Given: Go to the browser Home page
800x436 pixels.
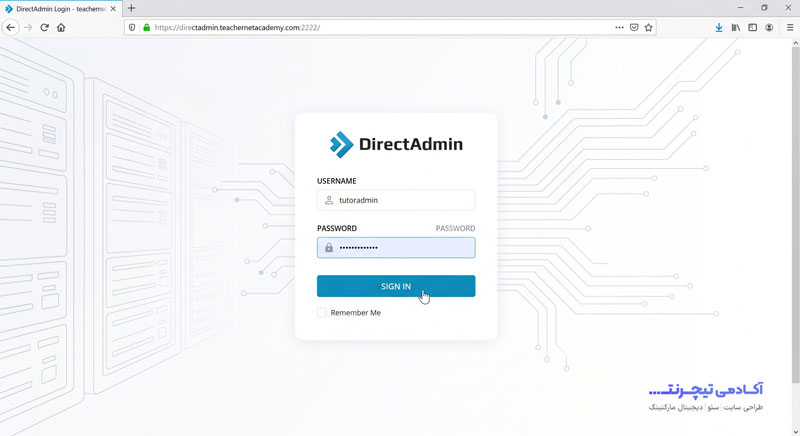Looking at the screenshot, I should [x=61, y=28].
